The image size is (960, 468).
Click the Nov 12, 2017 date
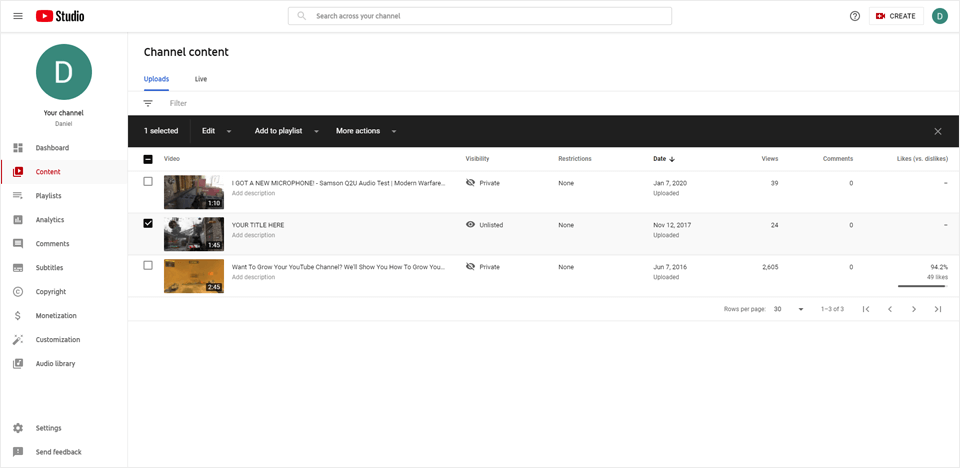672,225
